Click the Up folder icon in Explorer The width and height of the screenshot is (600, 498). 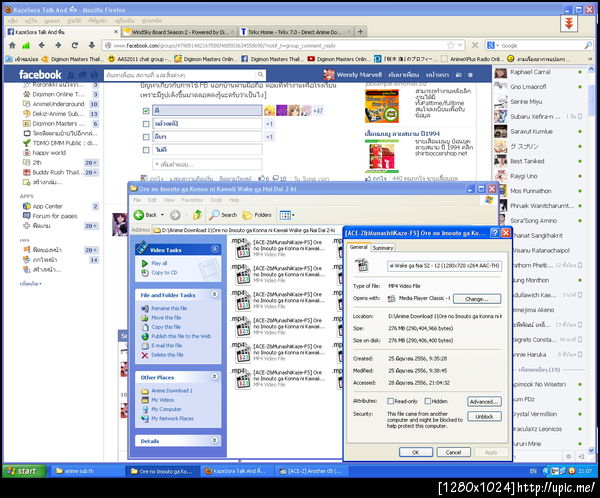(x=198, y=214)
